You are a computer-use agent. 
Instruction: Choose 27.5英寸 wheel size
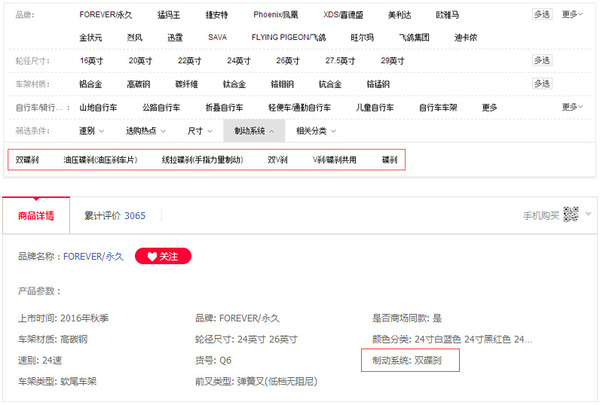pyautogui.click(x=340, y=60)
